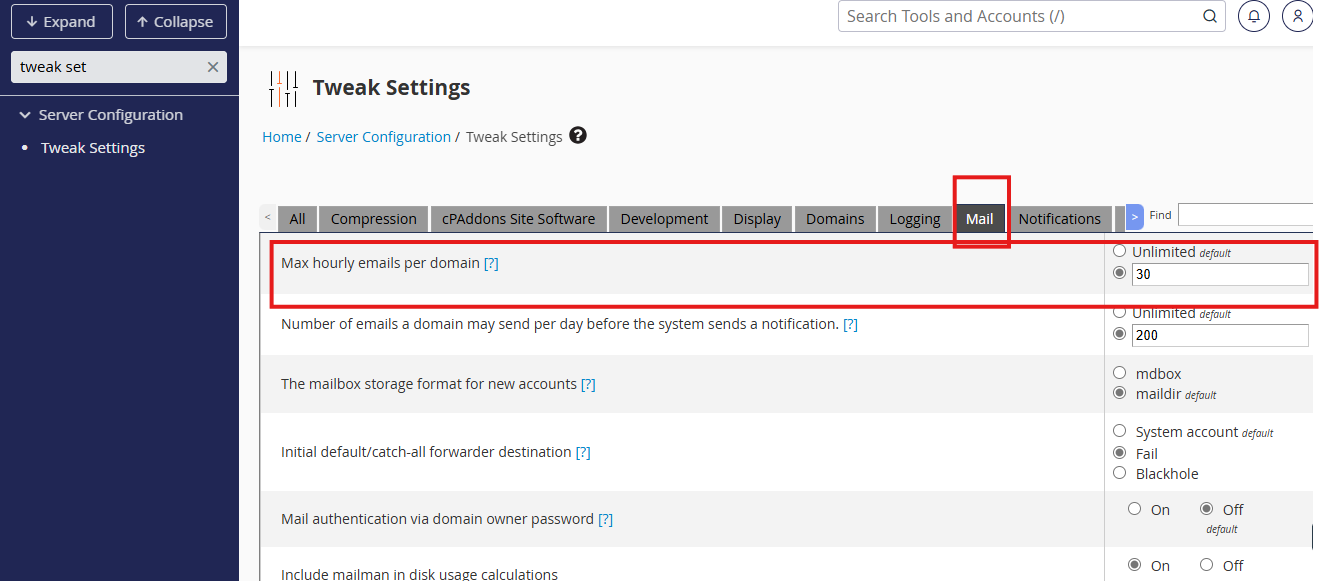Collapse the Server Configuration sidebar section
The image size is (1319, 581).
pos(26,115)
